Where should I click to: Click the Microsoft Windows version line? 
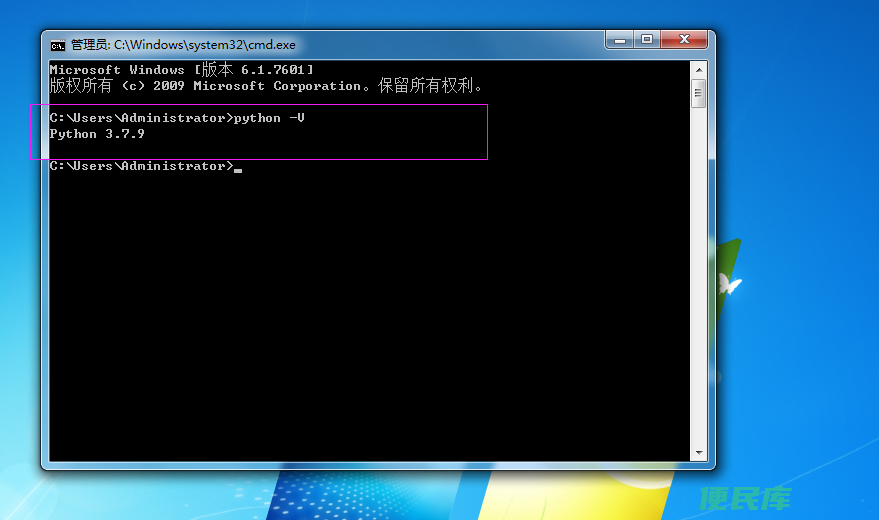coord(182,70)
